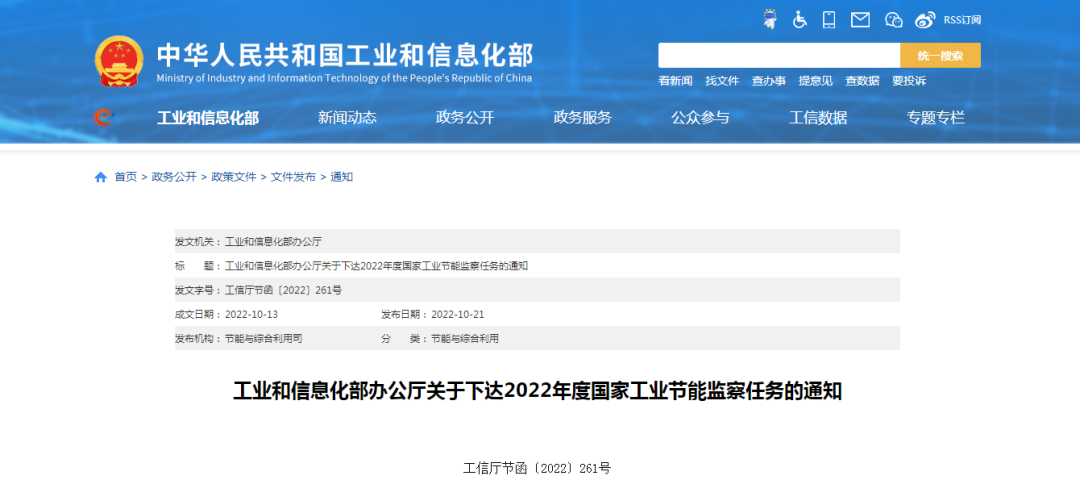Click 发文机关 row value 工业和信息化部办公厅
1080x480 pixels.
pos(273,242)
